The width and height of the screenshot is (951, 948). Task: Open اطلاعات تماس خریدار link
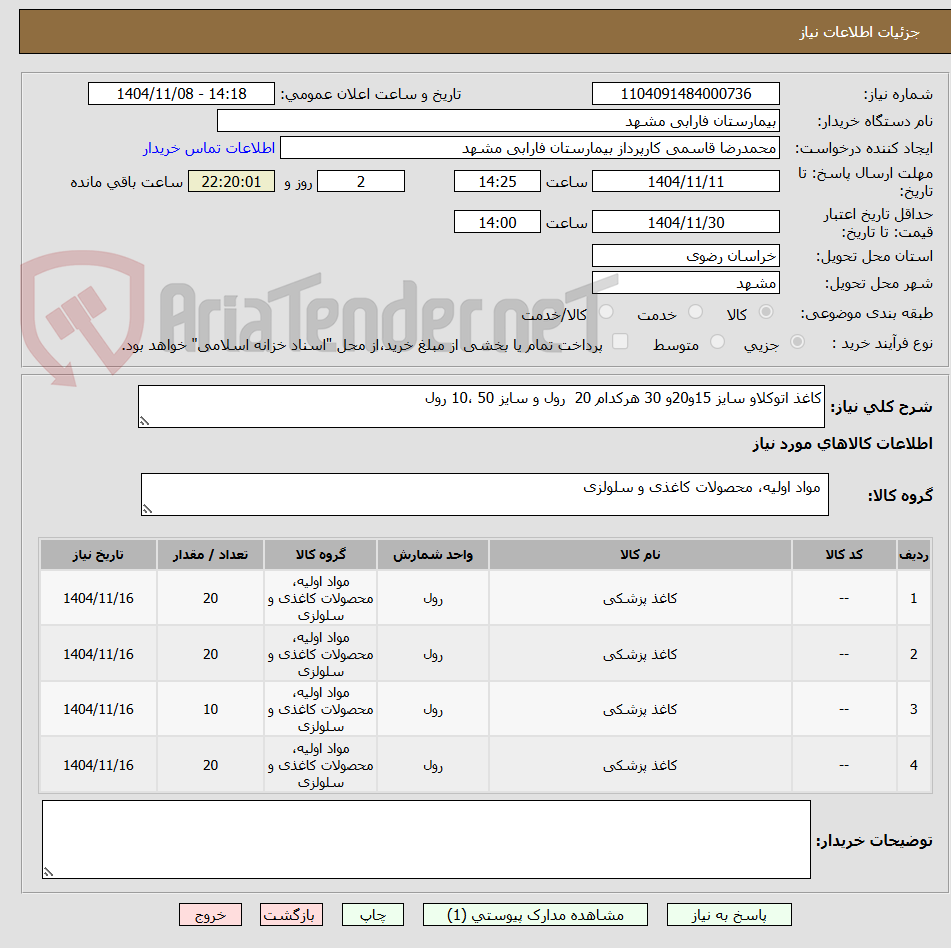209,148
